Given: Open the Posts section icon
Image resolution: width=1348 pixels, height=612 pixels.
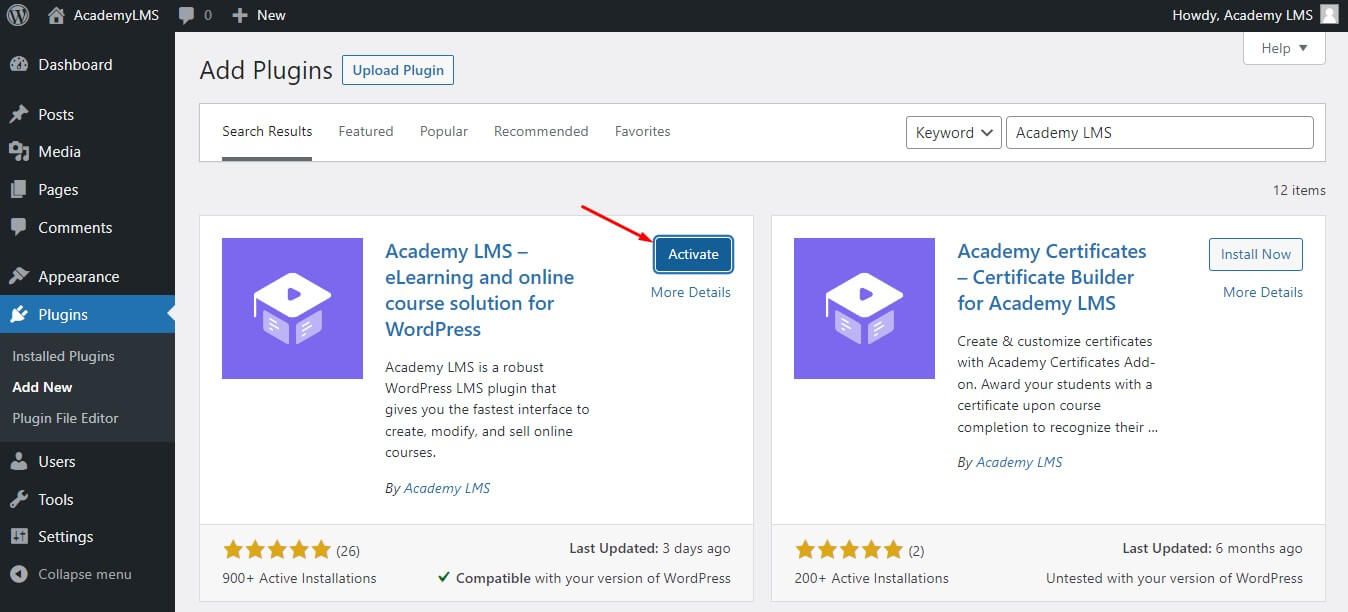Looking at the screenshot, I should point(22,114).
